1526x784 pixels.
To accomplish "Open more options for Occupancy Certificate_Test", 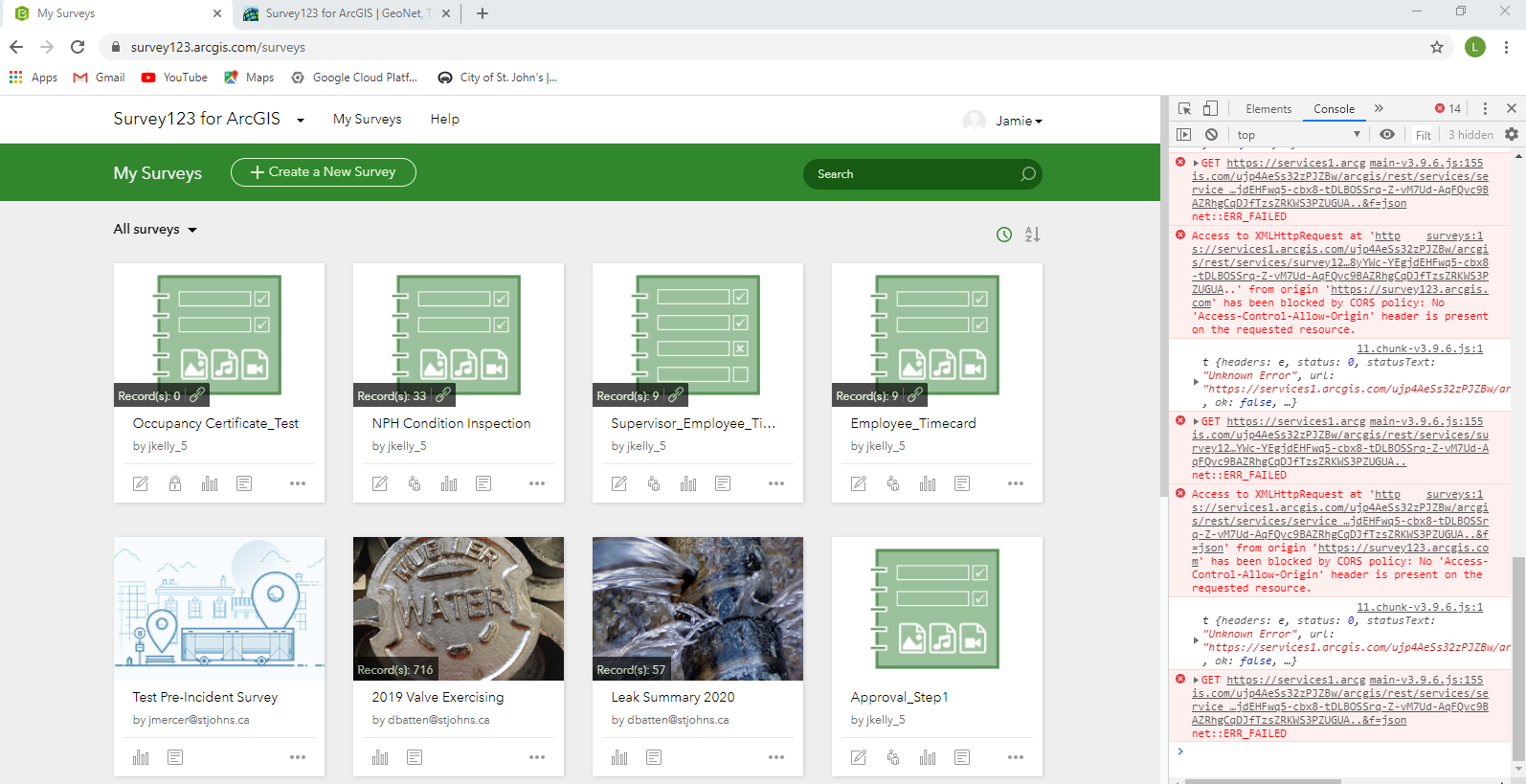I will pyautogui.click(x=298, y=483).
